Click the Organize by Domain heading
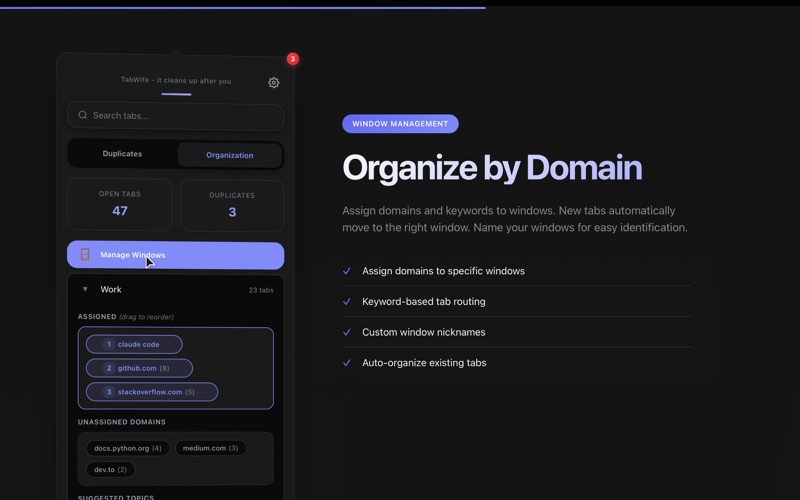 (492, 168)
